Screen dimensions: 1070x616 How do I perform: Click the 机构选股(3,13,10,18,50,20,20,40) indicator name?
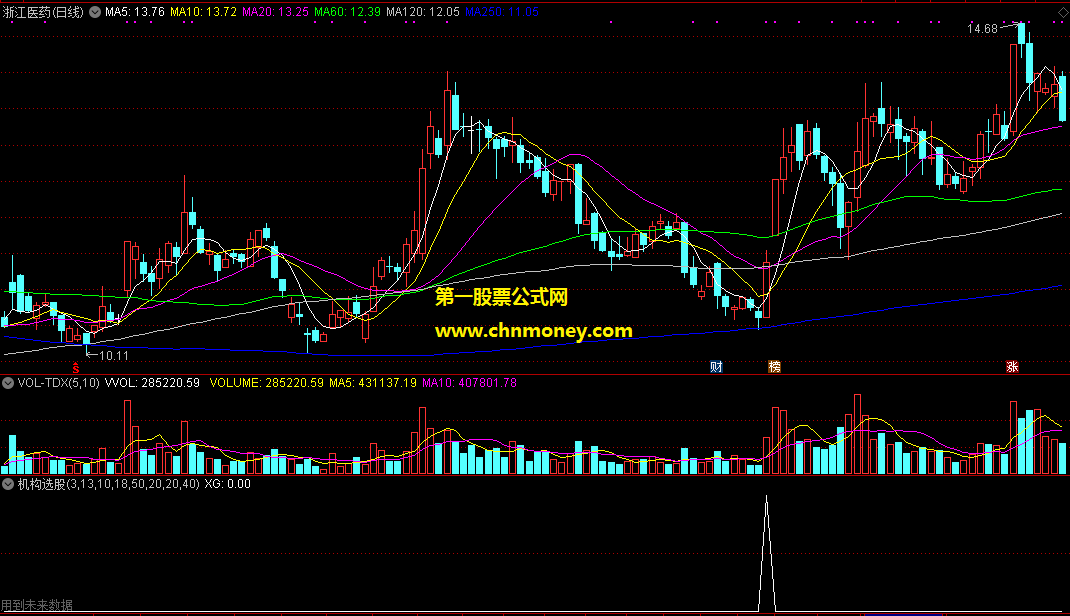(109, 484)
